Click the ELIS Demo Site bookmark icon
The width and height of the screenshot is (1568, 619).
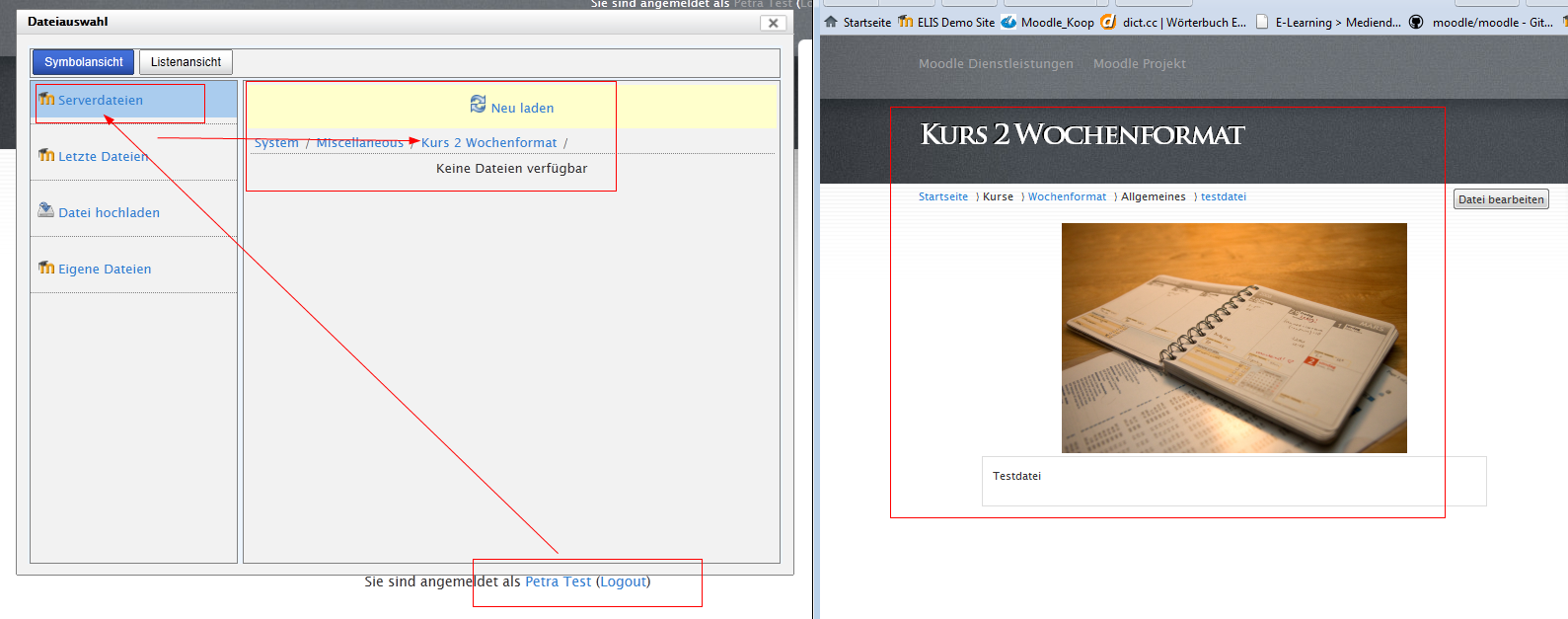click(x=906, y=22)
